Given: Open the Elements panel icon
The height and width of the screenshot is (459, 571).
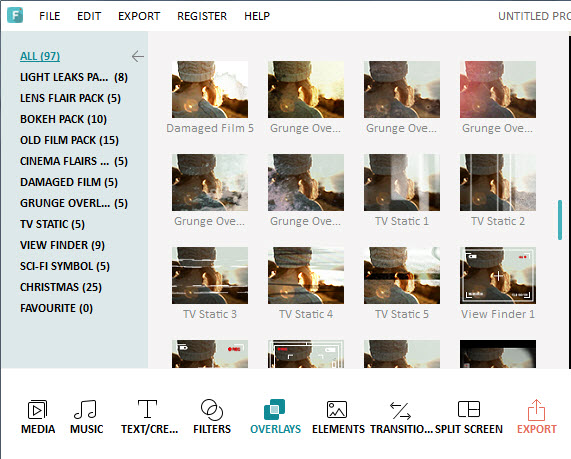Looking at the screenshot, I should [337, 409].
